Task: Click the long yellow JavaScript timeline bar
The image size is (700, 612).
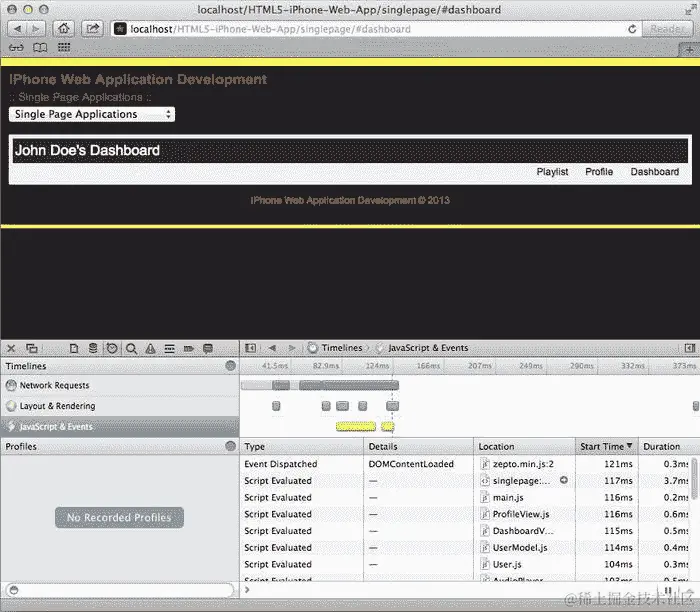Action: (x=355, y=427)
